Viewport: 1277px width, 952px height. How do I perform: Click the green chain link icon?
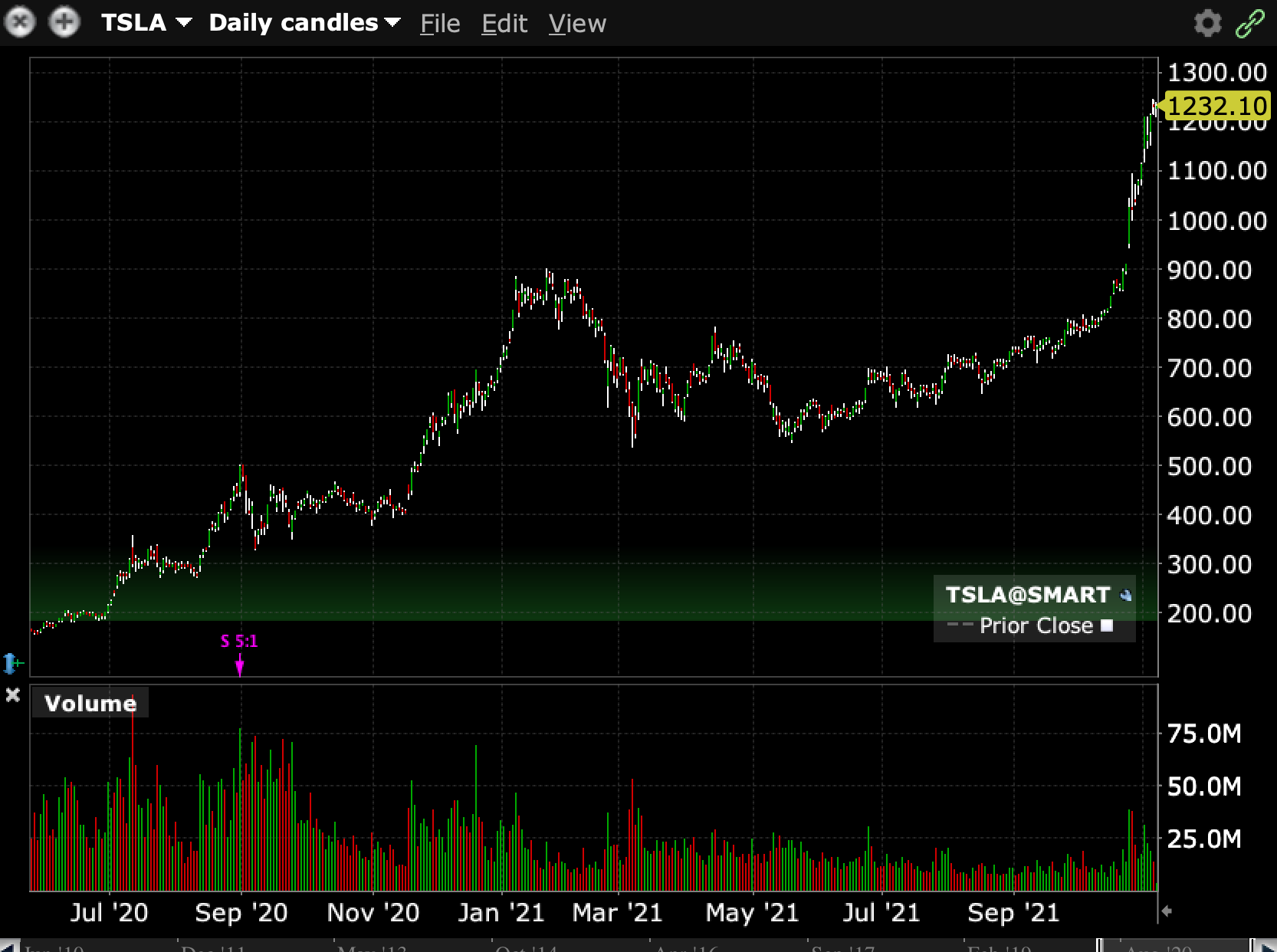(1250, 23)
